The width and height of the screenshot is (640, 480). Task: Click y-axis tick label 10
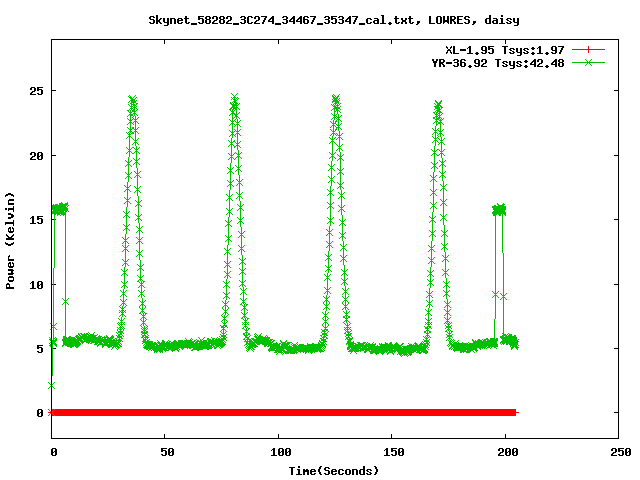(36, 285)
